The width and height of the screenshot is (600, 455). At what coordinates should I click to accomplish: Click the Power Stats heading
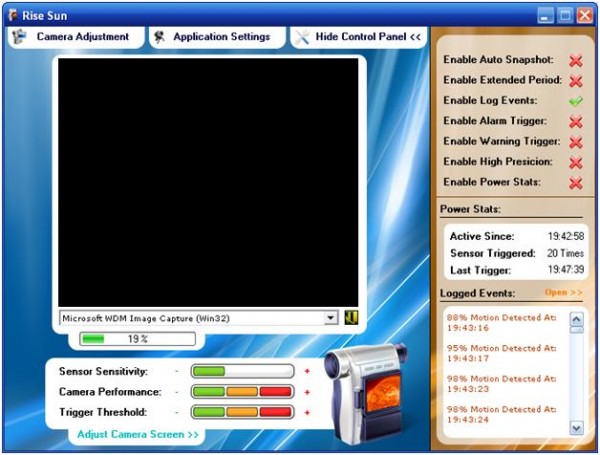pos(470,209)
